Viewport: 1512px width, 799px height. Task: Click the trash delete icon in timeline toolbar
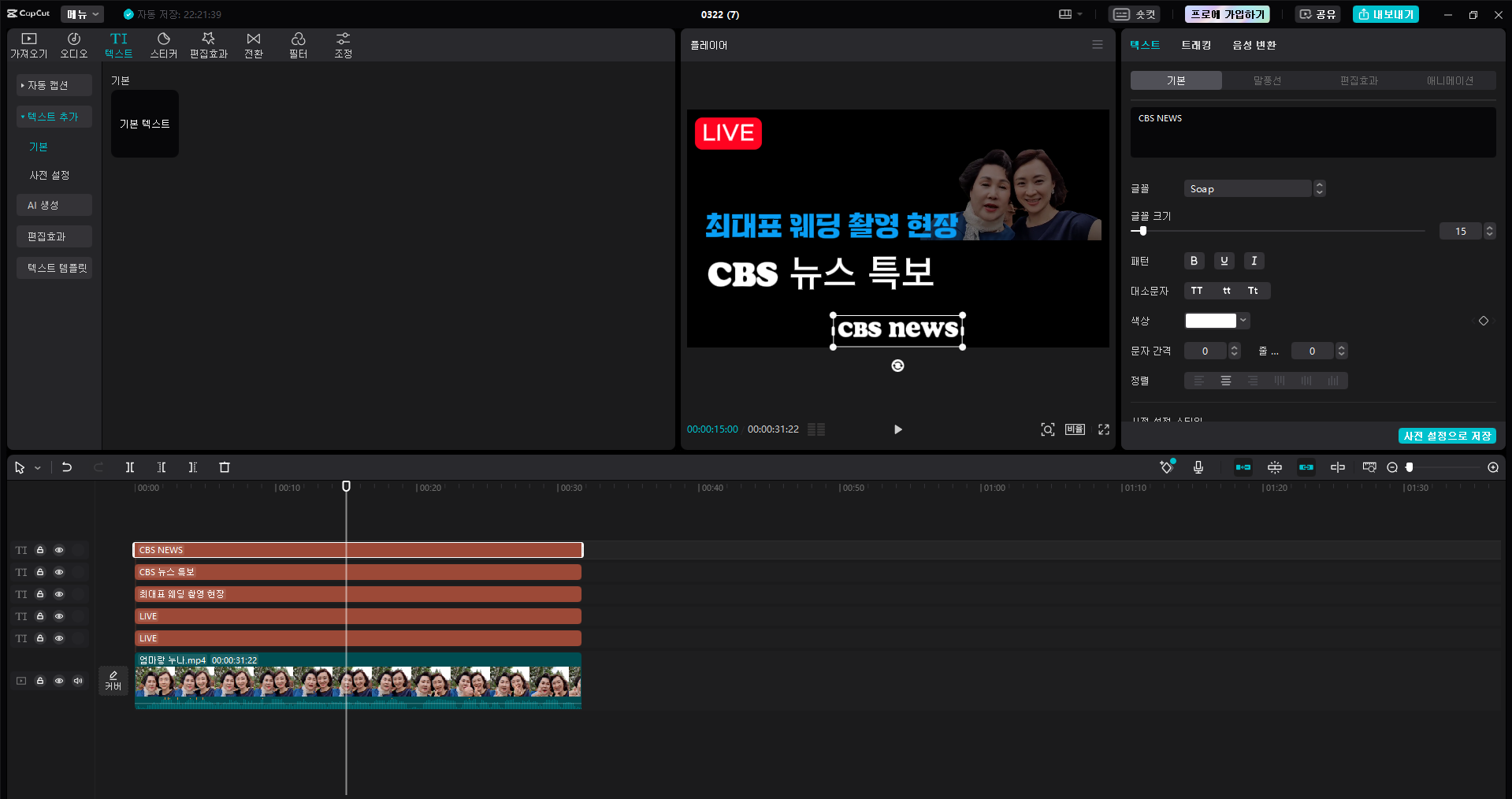point(225,467)
